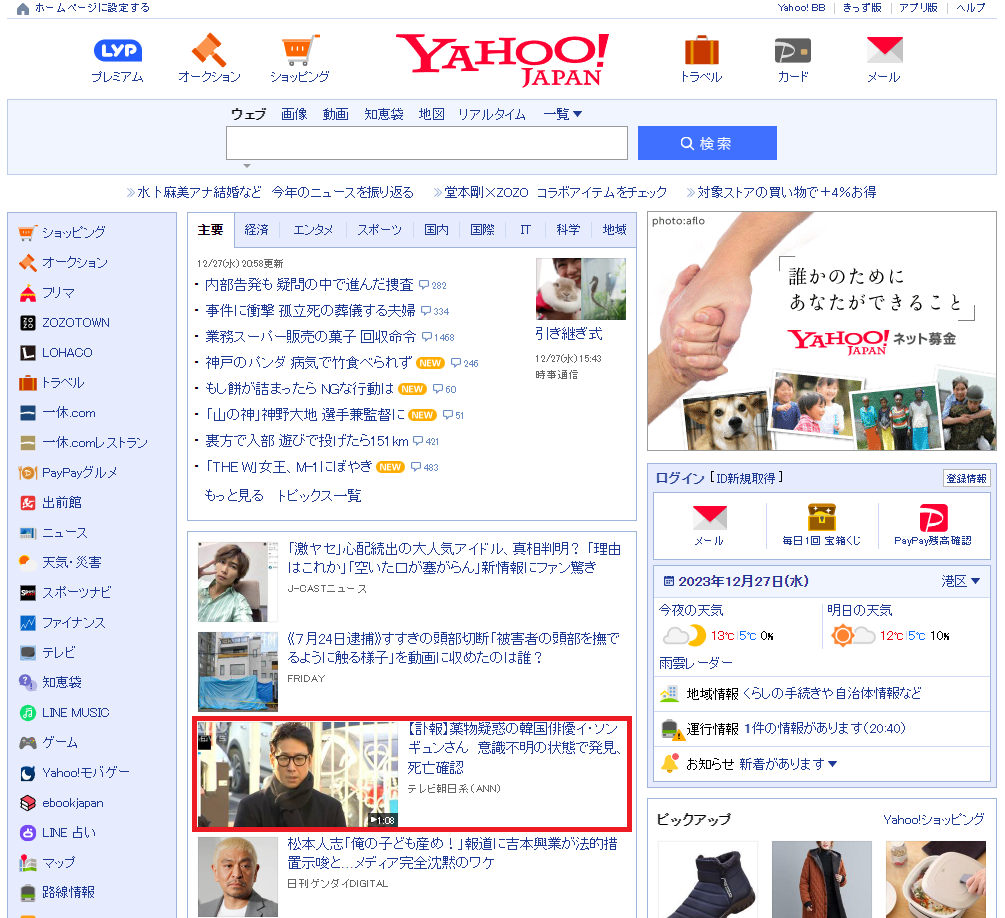The width and height of the screenshot is (1005, 918).
Task: Click the home icon for set-as-homepage
Action: [22, 8]
